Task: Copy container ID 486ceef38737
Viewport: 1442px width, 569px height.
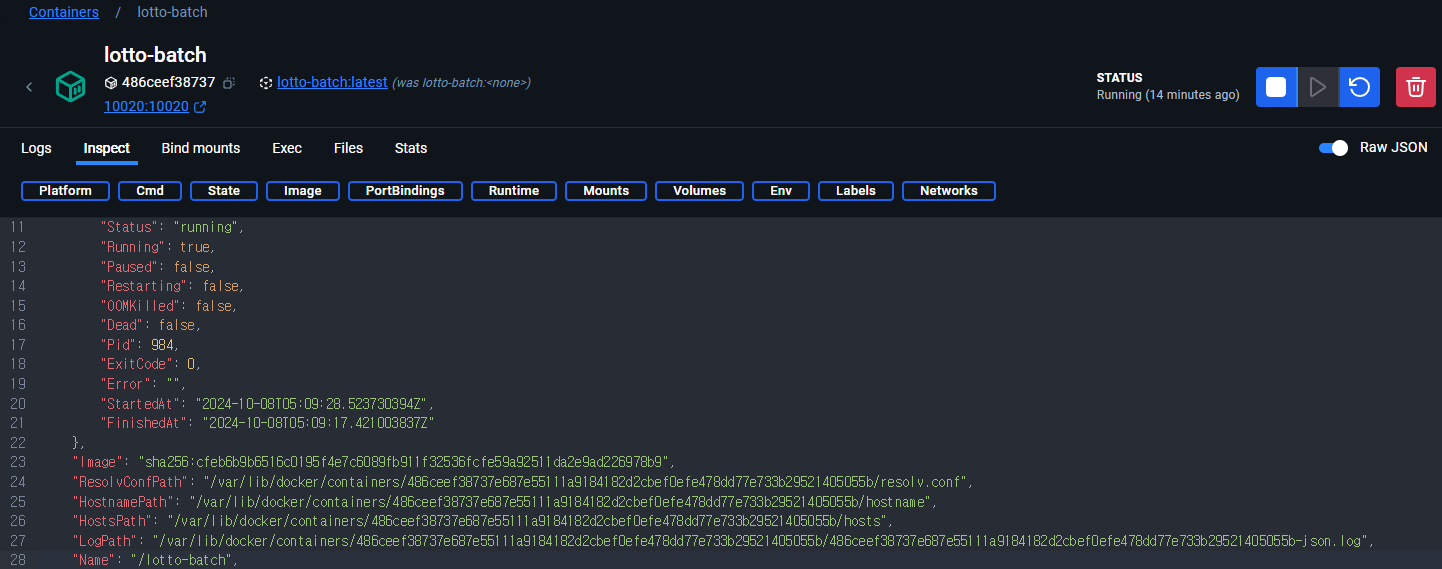Action: pos(229,83)
